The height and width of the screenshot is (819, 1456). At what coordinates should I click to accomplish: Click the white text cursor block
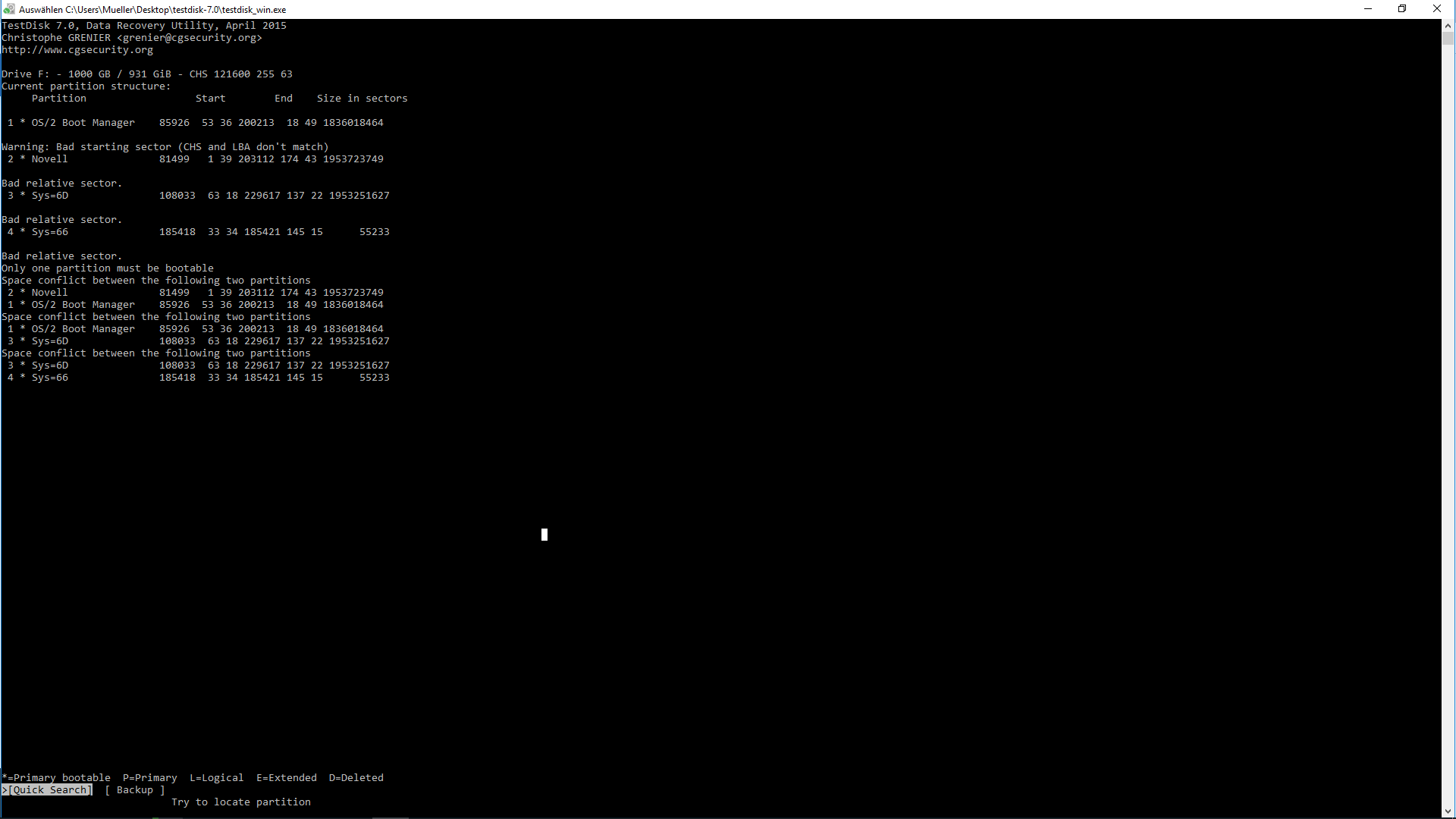(x=544, y=535)
